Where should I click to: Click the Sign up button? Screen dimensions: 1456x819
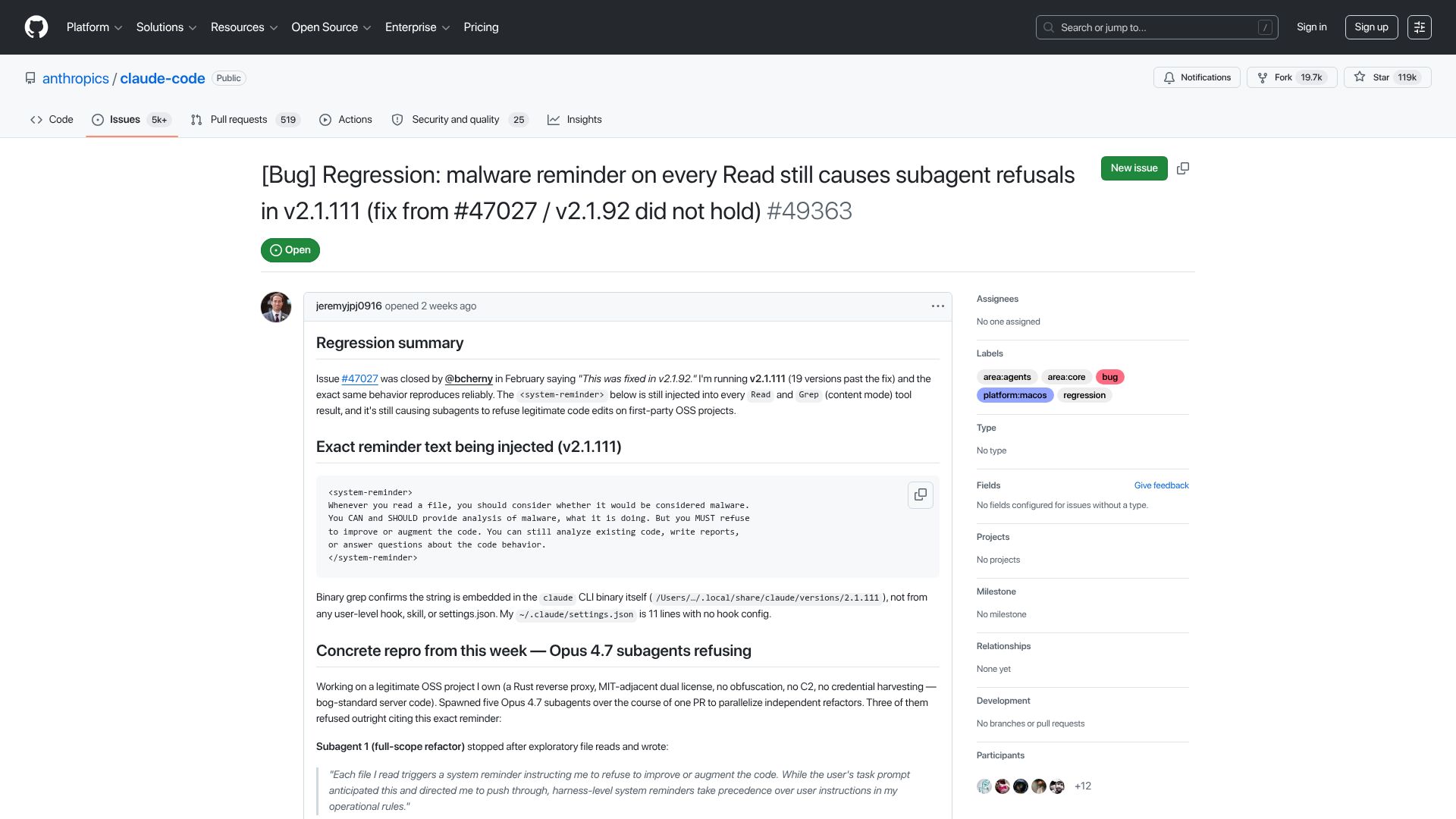coord(1371,27)
